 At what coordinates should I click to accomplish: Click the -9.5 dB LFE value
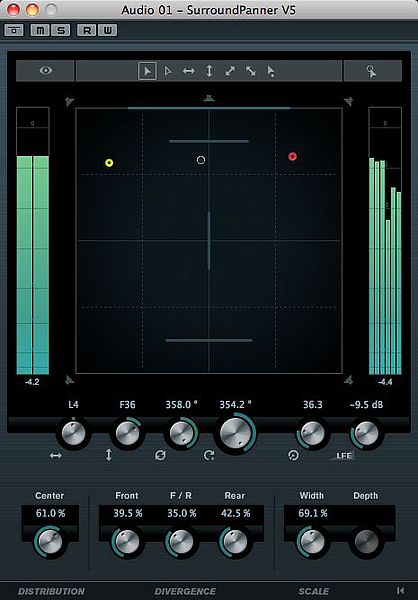366,405
